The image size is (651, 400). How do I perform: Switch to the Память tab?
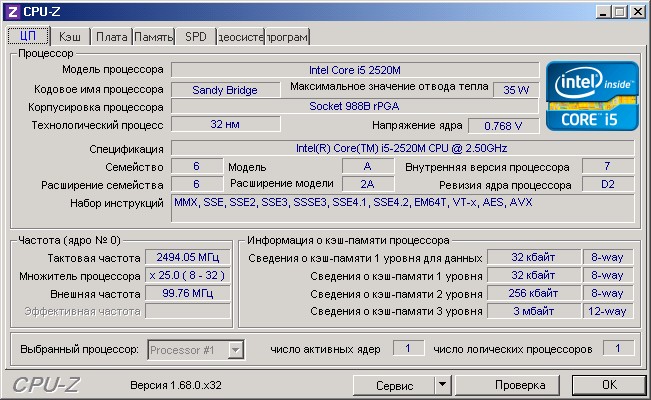(154, 37)
